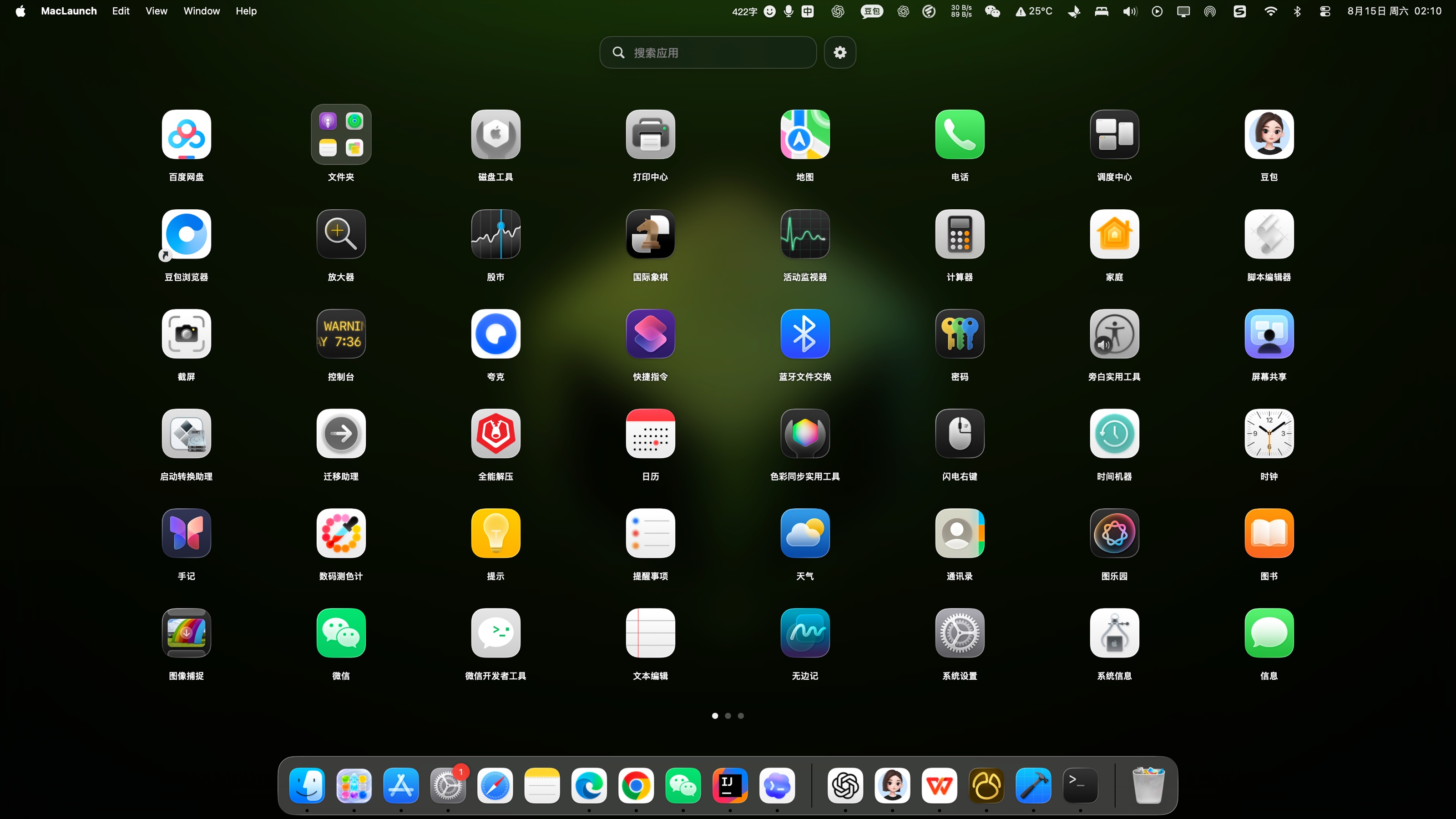Launch the 豆包 app in grid
This screenshot has height=819, width=1456.
click(x=1269, y=135)
